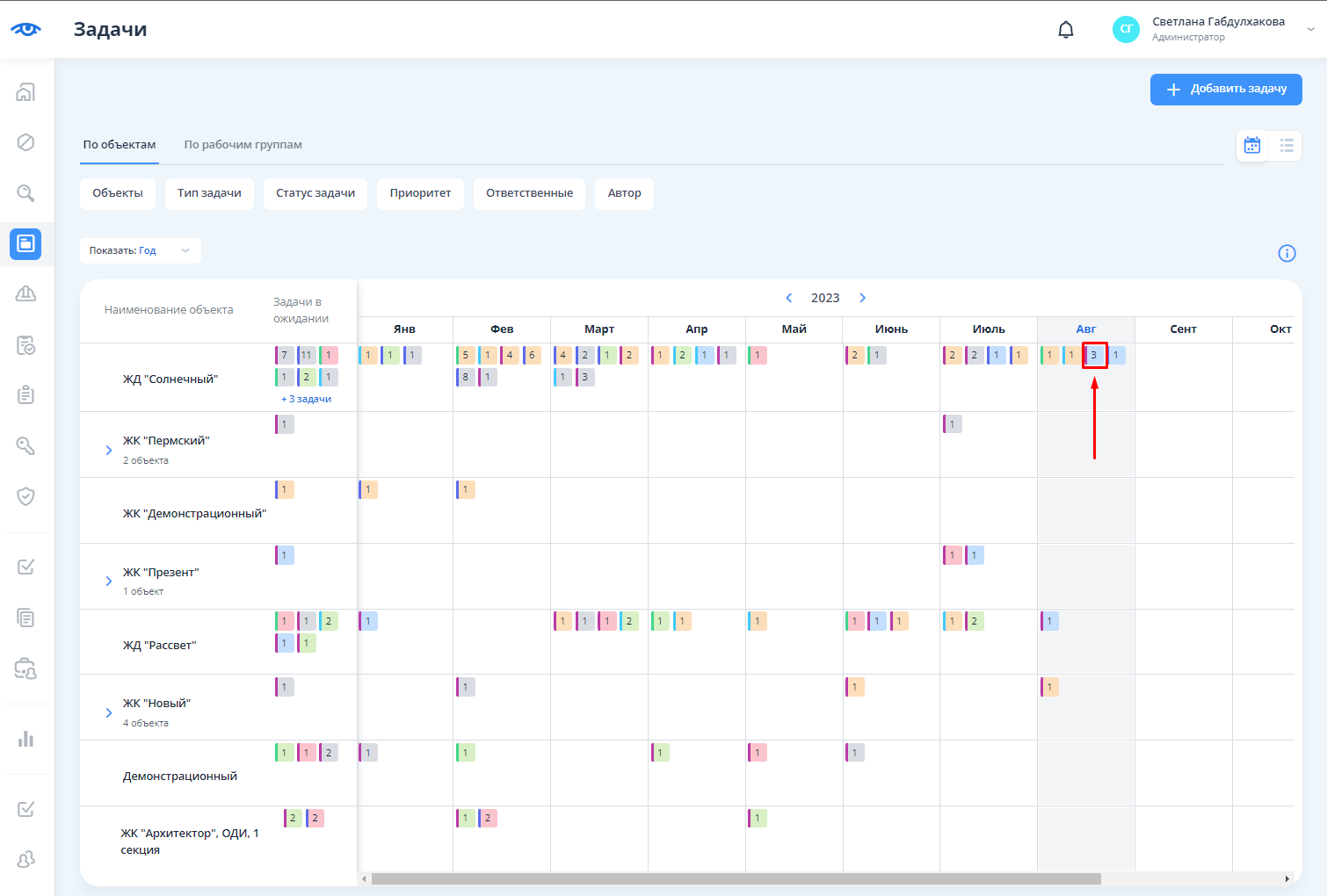Switch to calendar view mode
Screen dimensions: 1327x896
point(1252,146)
